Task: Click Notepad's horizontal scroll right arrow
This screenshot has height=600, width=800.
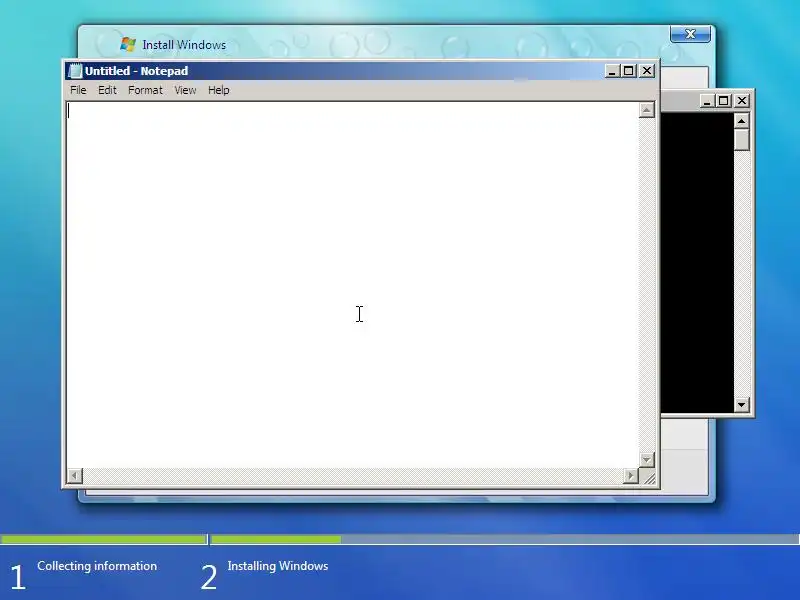Action: pyautogui.click(x=630, y=476)
